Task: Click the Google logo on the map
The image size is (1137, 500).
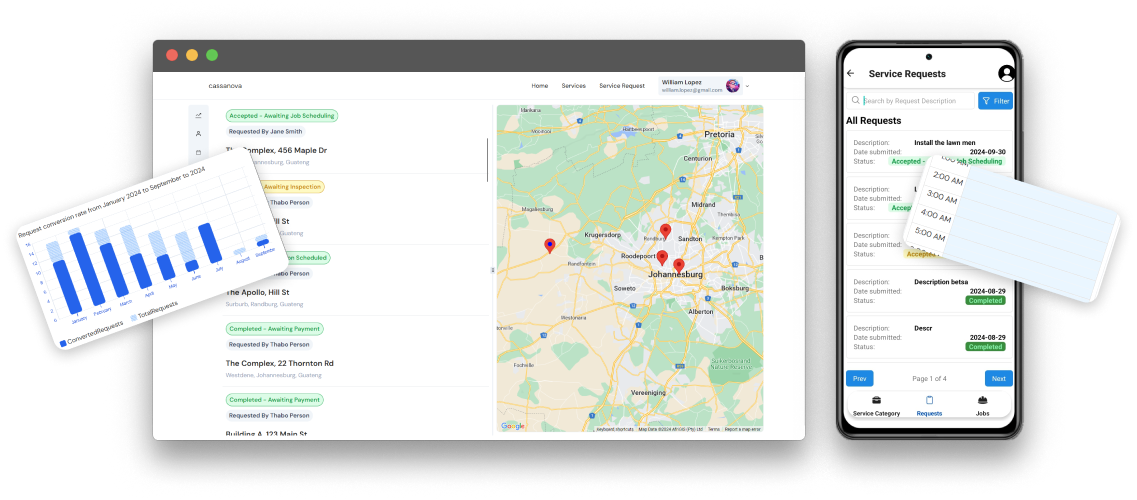Action: pos(513,426)
